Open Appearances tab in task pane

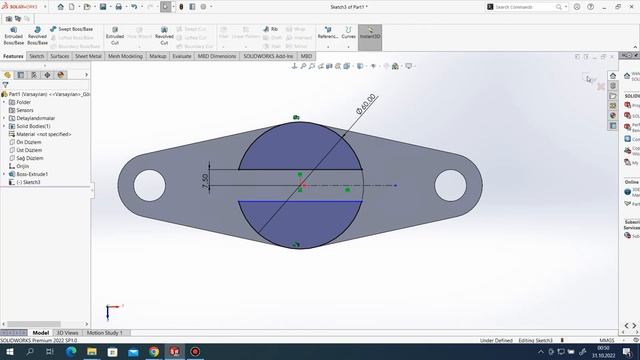point(613,116)
